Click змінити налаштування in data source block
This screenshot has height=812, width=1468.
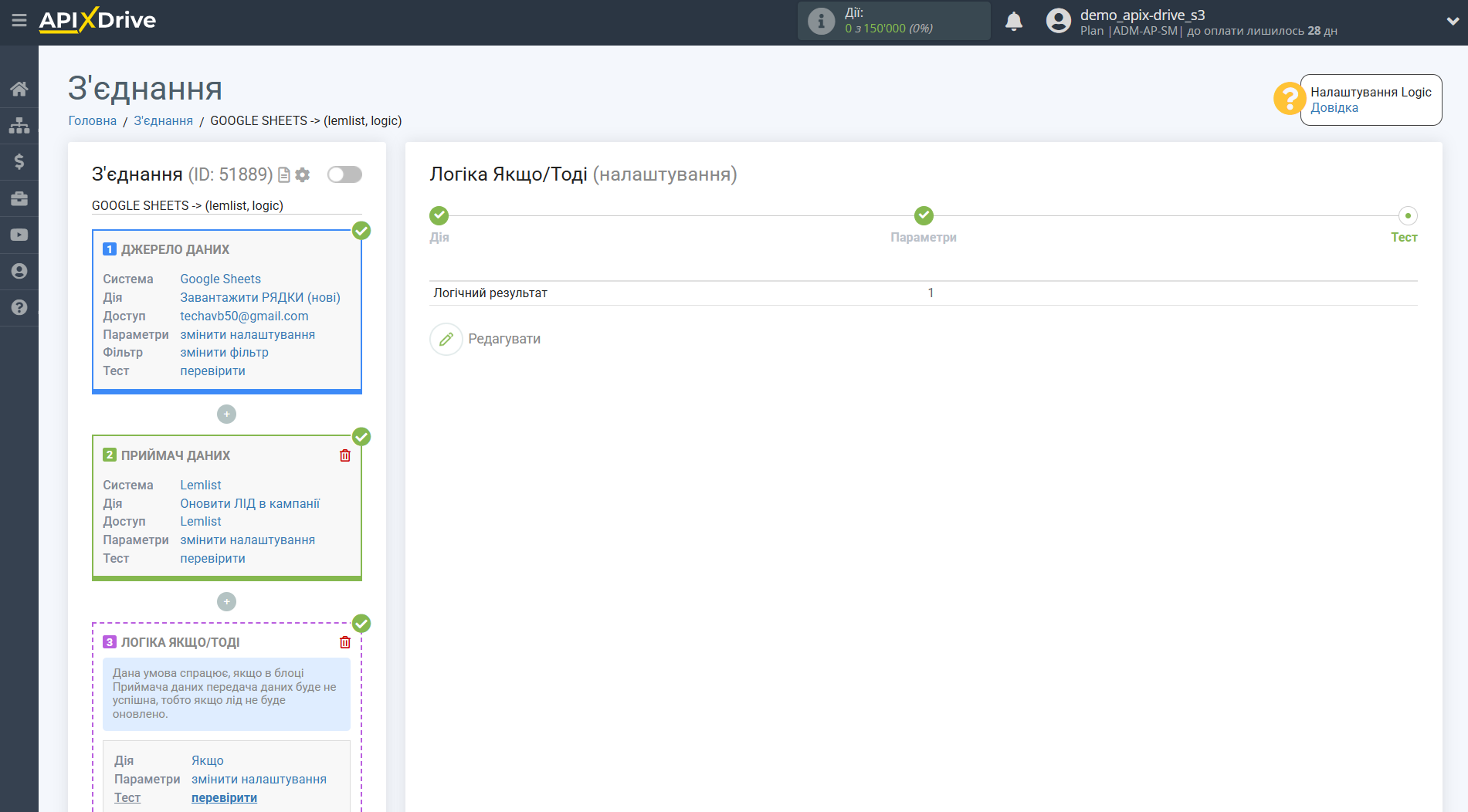248,335
